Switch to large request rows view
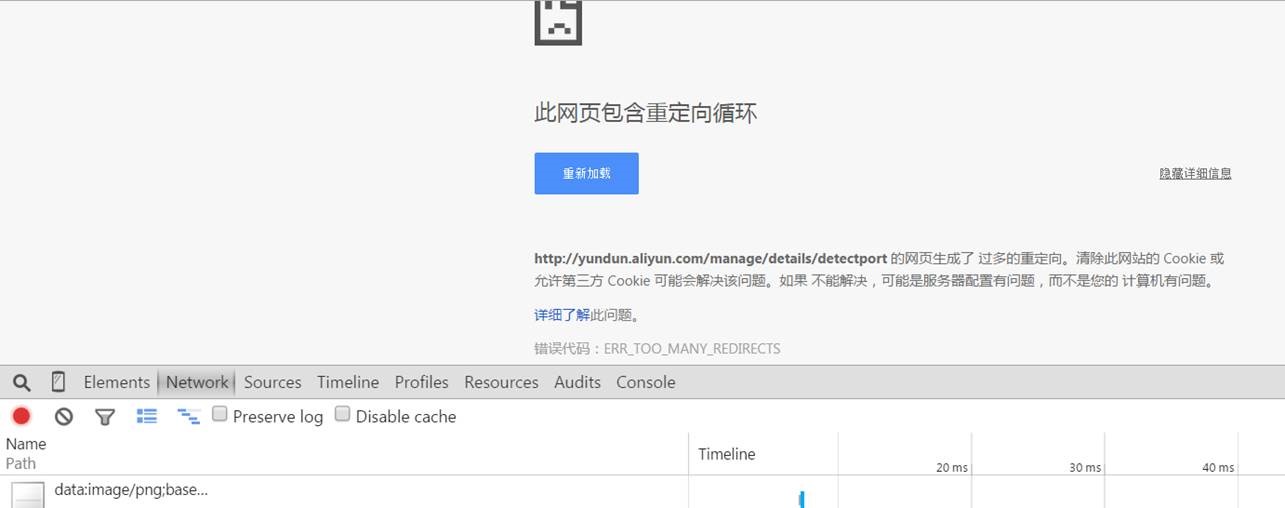Image resolution: width=1285 pixels, height=508 pixels. tap(147, 417)
